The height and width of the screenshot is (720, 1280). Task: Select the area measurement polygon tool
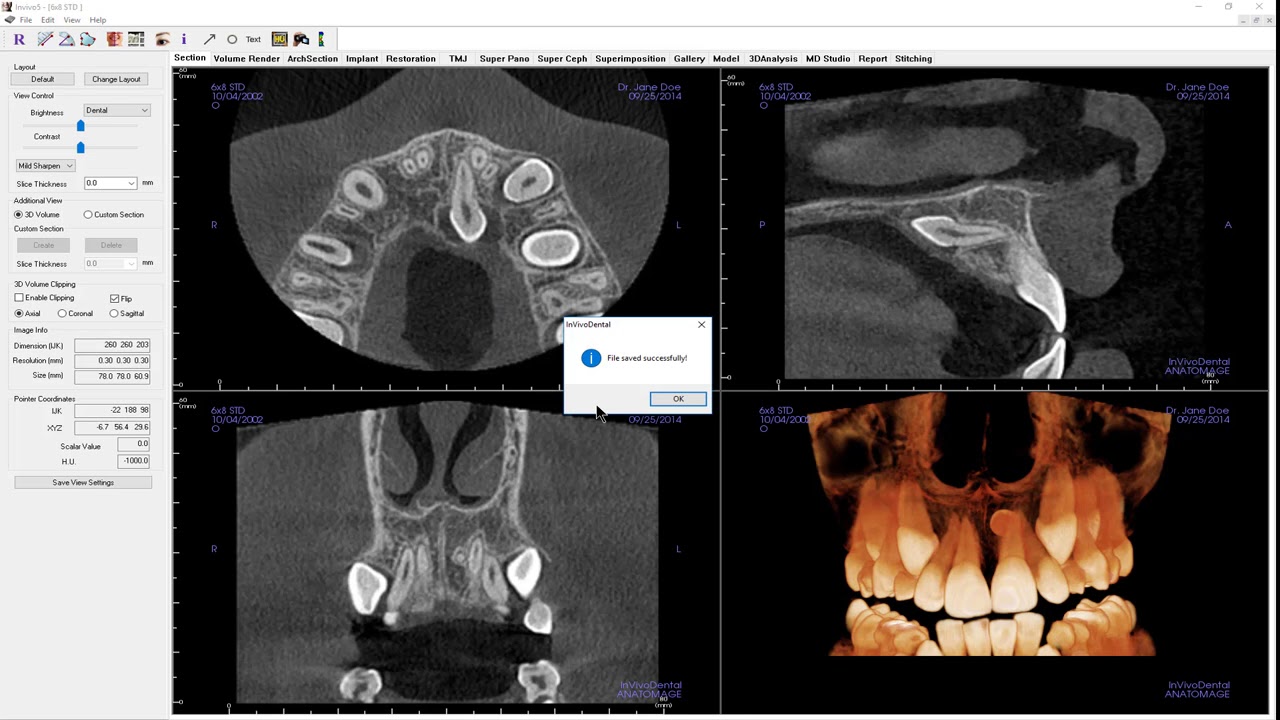click(88, 39)
